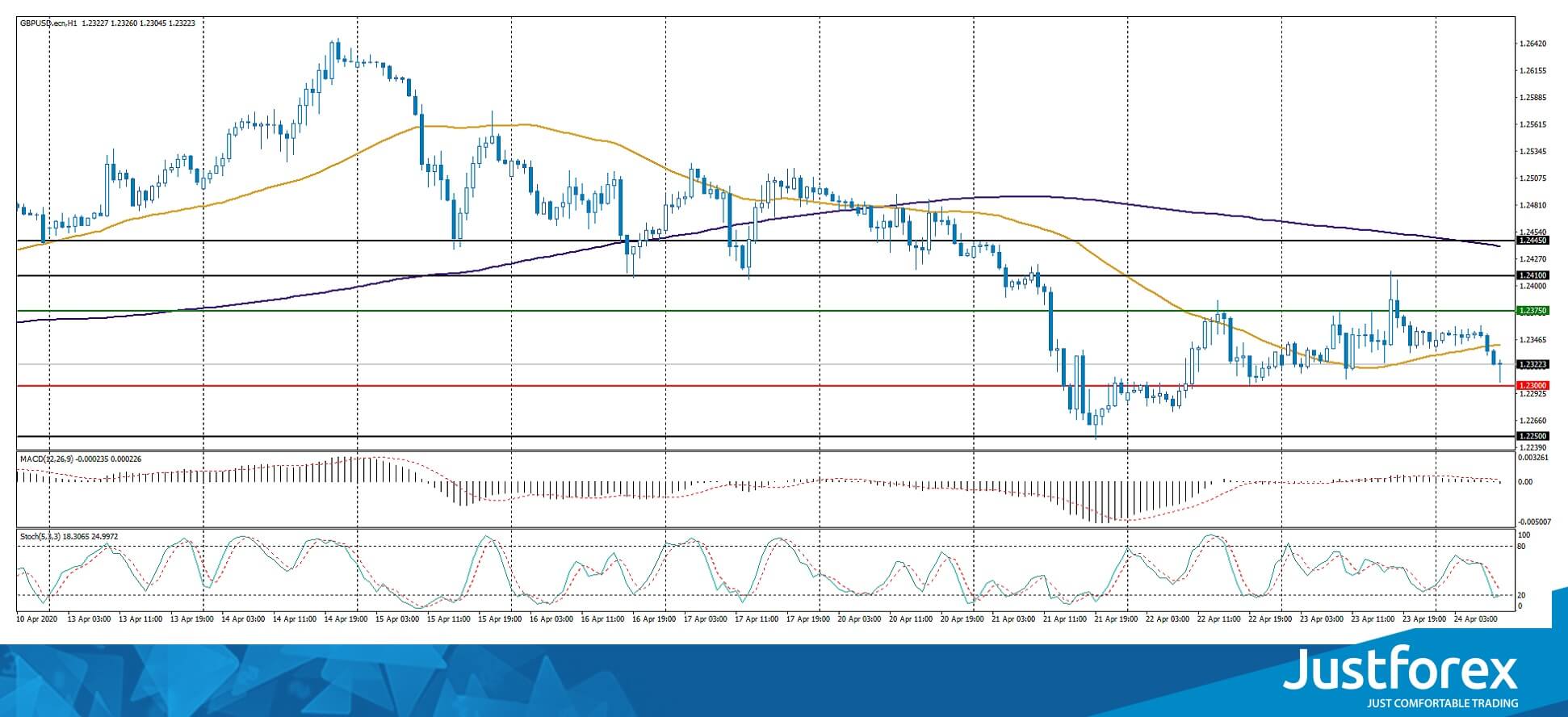Click the 1.25615 price axis label
This screenshot has height=717, width=1568.
tap(1532, 124)
